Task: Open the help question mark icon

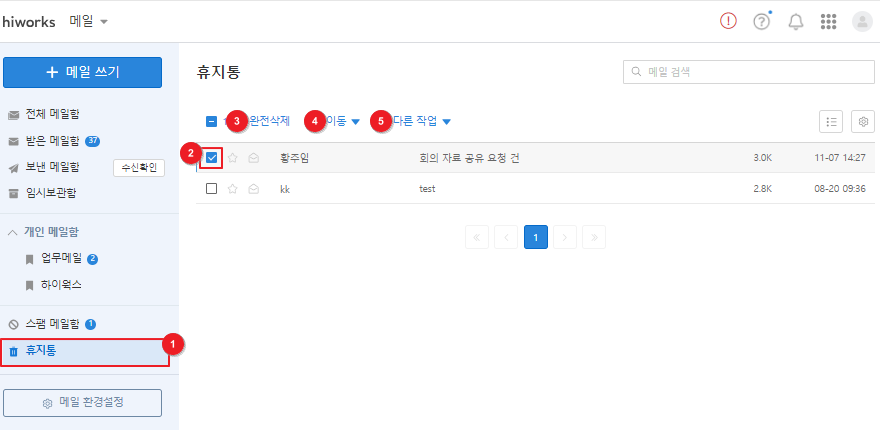Action: [x=761, y=21]
